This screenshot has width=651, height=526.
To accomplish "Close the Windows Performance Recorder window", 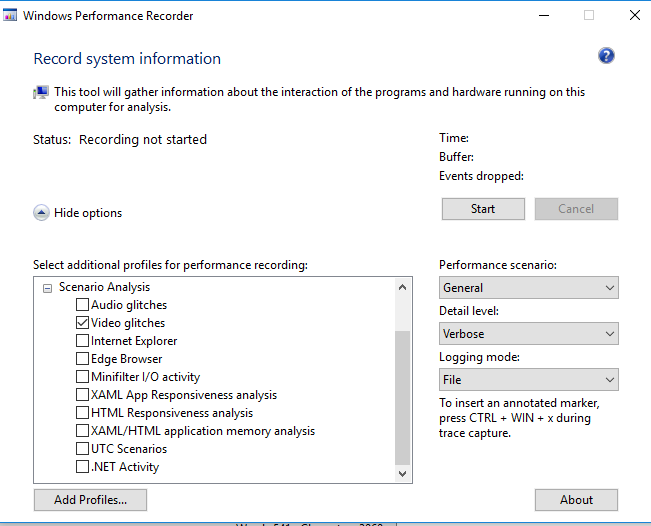I will (635, 15).
